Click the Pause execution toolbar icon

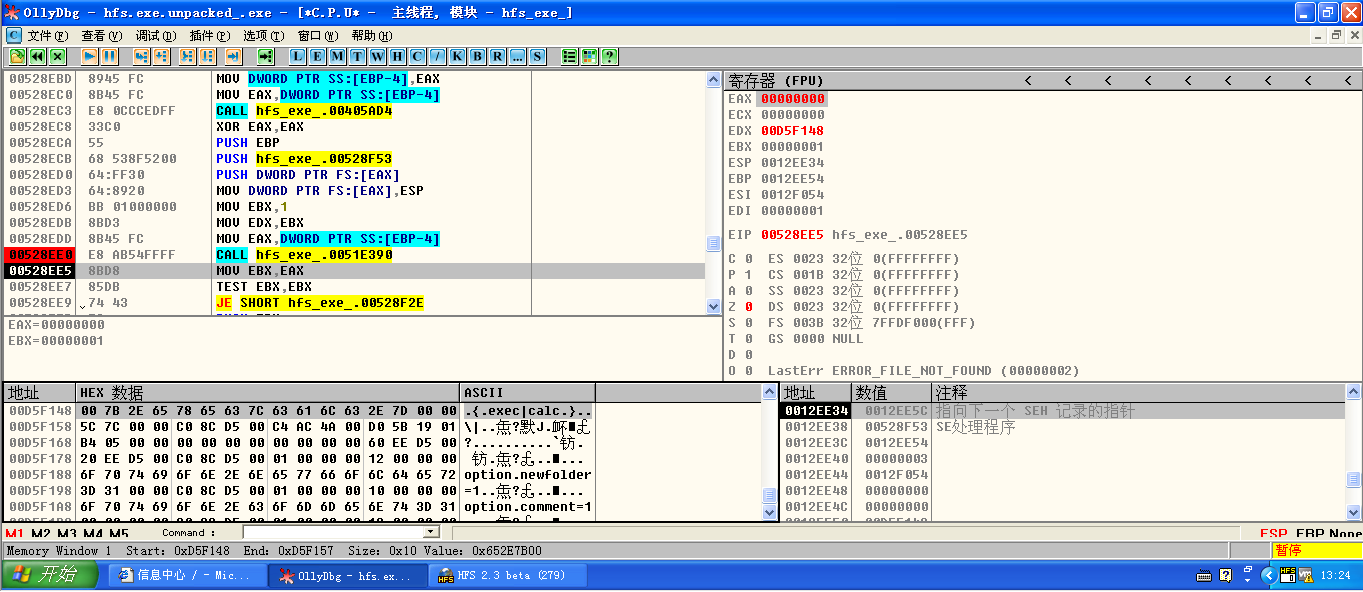coord(109,56)
